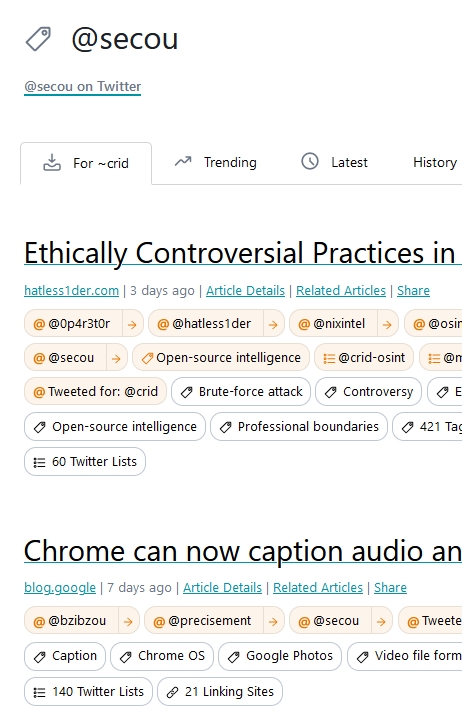
Task: Expand the arrow beside @secou in the Chrome article
Action: click(x=381, y=621)
